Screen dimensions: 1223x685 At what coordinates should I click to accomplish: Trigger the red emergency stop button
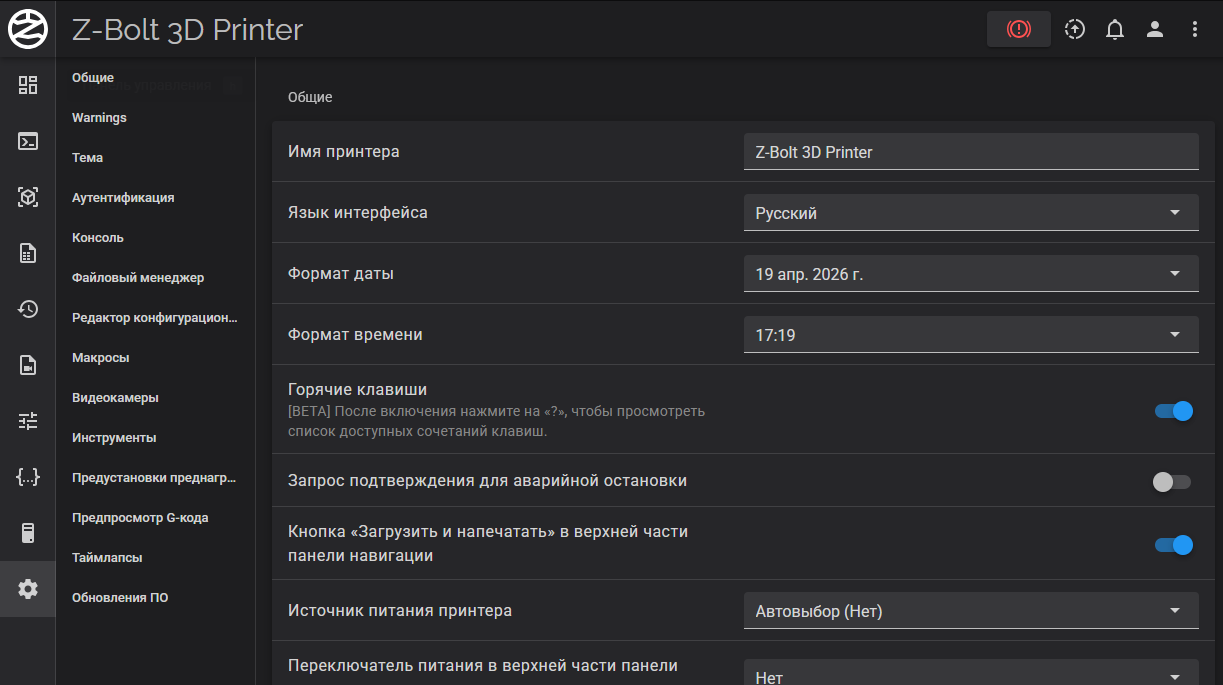(x=1019, y=29)
